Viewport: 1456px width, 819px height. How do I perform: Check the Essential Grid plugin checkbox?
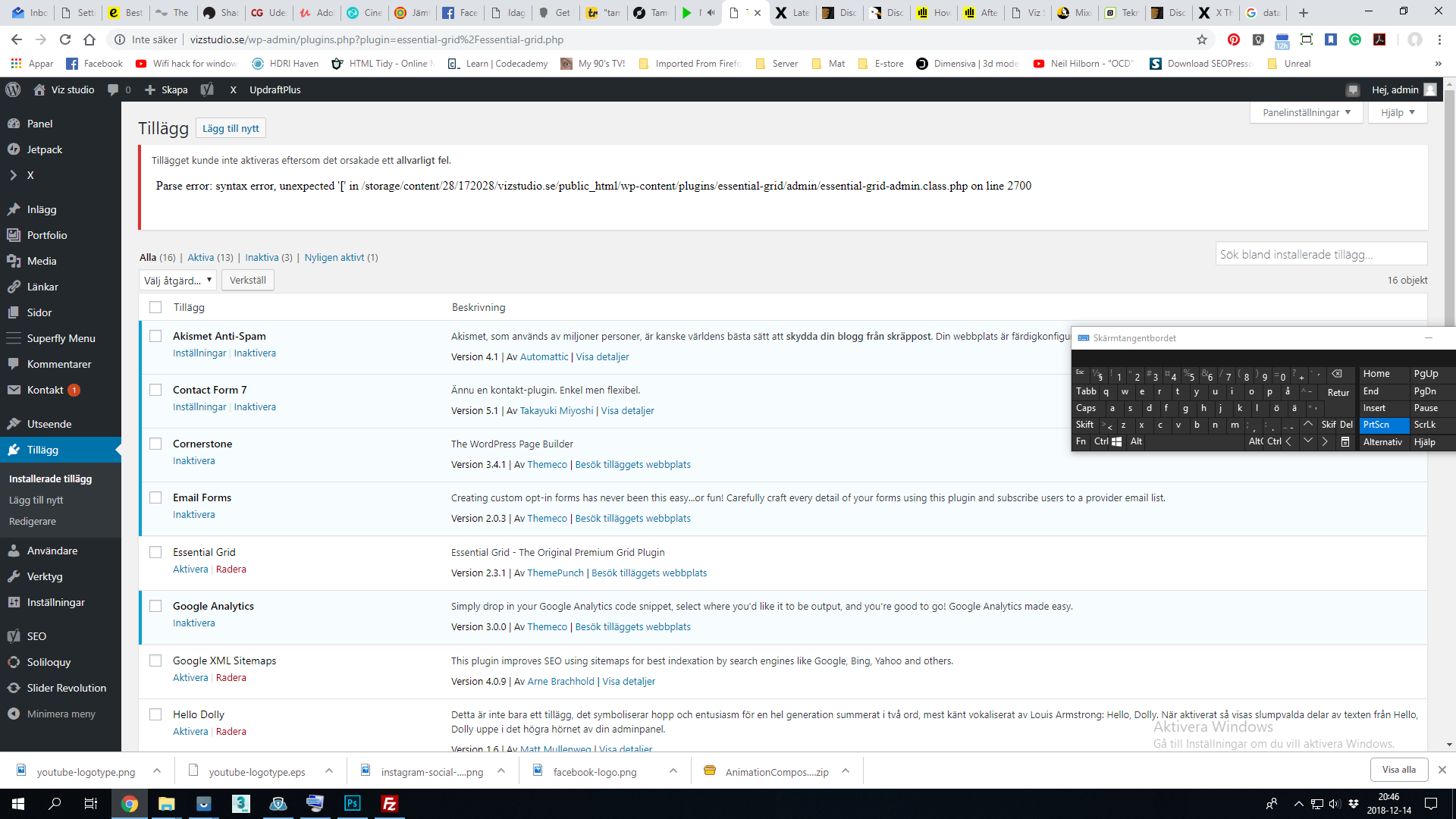(155, 552)
